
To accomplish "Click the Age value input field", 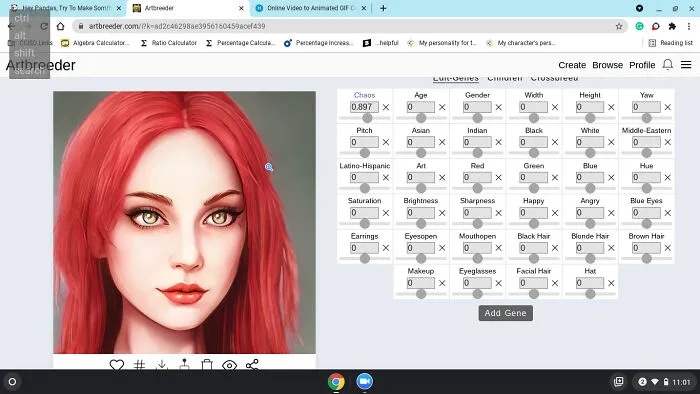I will click(x=421, y=107).
